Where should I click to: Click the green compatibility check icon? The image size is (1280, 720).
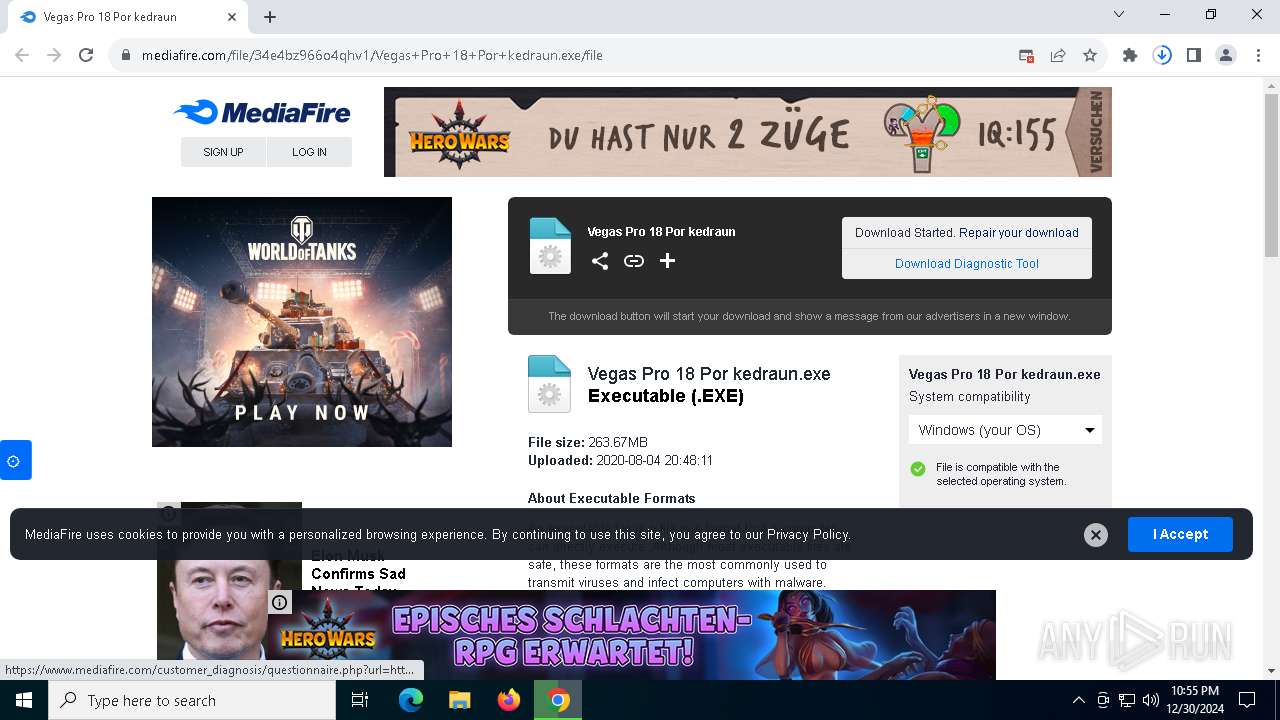coord(918,469)
